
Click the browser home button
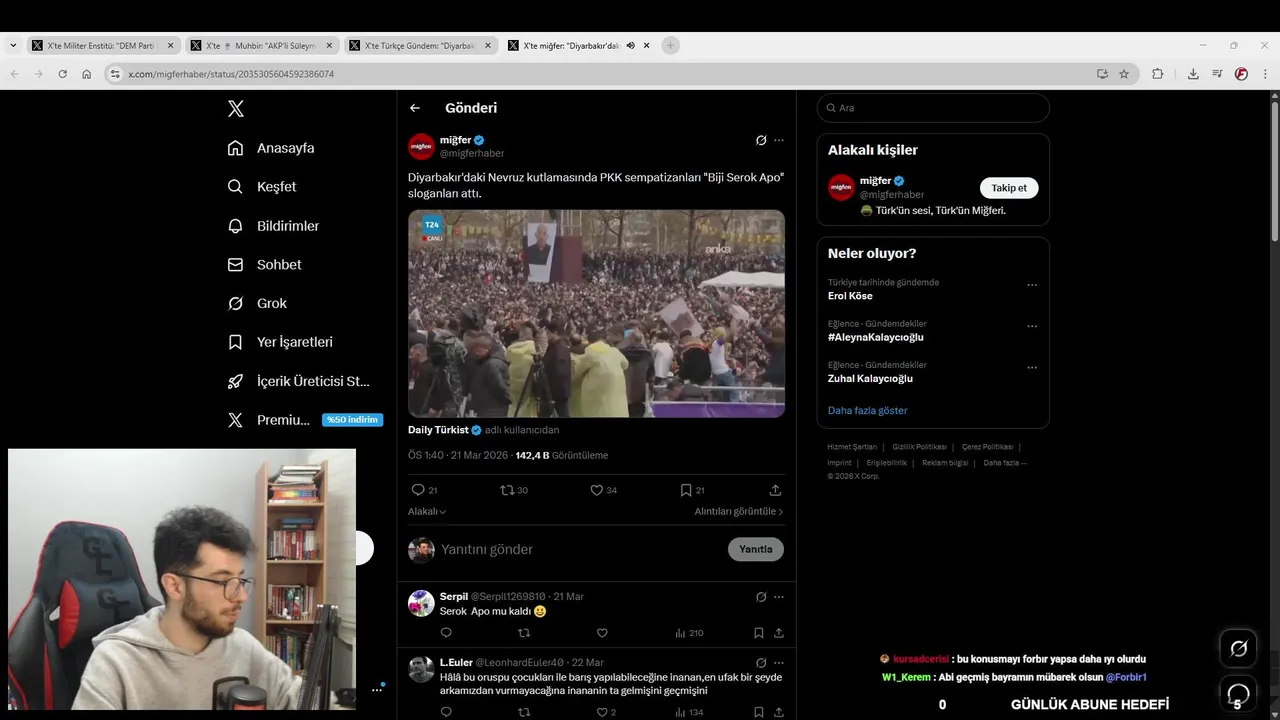click(87, 74)
